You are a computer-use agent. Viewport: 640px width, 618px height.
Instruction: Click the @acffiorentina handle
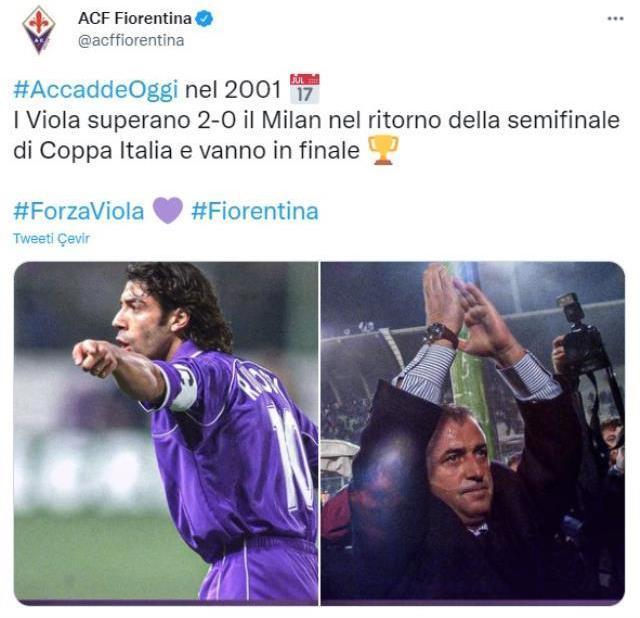tap(131, 41)
